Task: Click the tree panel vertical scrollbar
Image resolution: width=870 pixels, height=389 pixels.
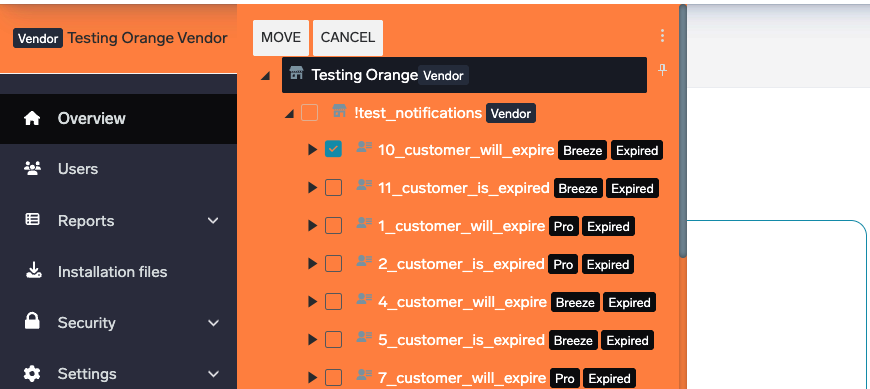Action: (683, 131)
